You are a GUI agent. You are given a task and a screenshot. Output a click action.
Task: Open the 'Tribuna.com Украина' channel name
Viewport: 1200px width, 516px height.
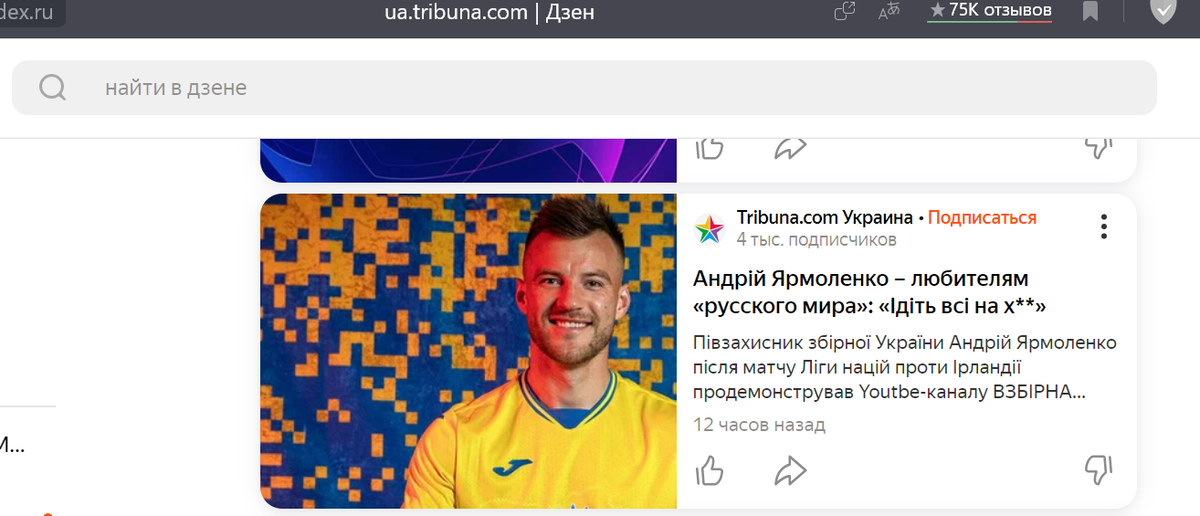(x=825, y=217)
